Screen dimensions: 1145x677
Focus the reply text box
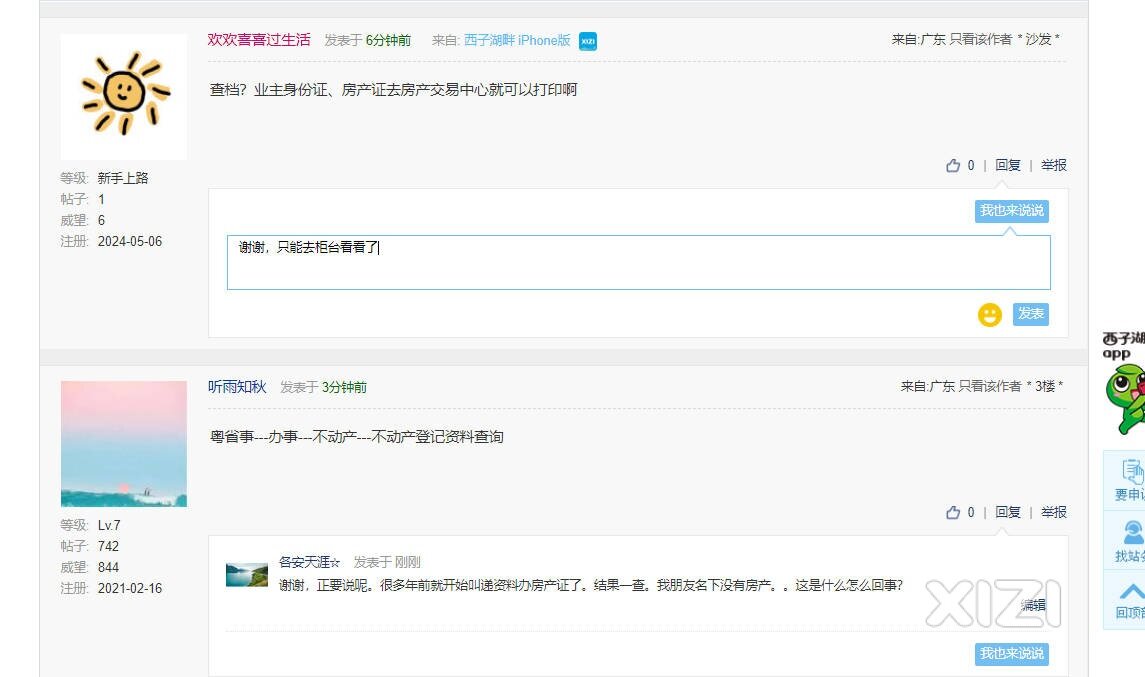click(638, 263)
